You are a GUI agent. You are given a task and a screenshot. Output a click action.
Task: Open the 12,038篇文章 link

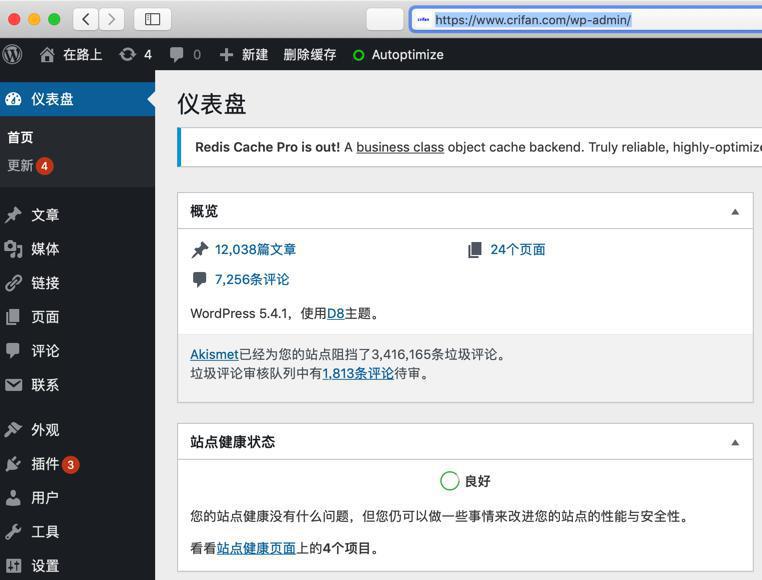[x=256, y=250]
